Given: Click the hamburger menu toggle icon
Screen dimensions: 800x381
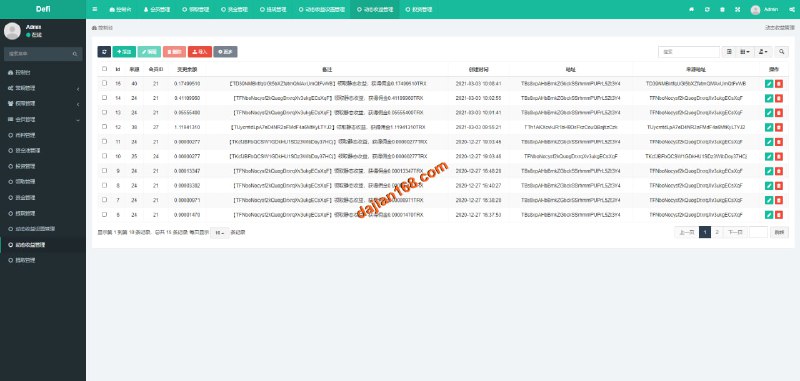Looking at the screenshot, I should tap(95, 9).
